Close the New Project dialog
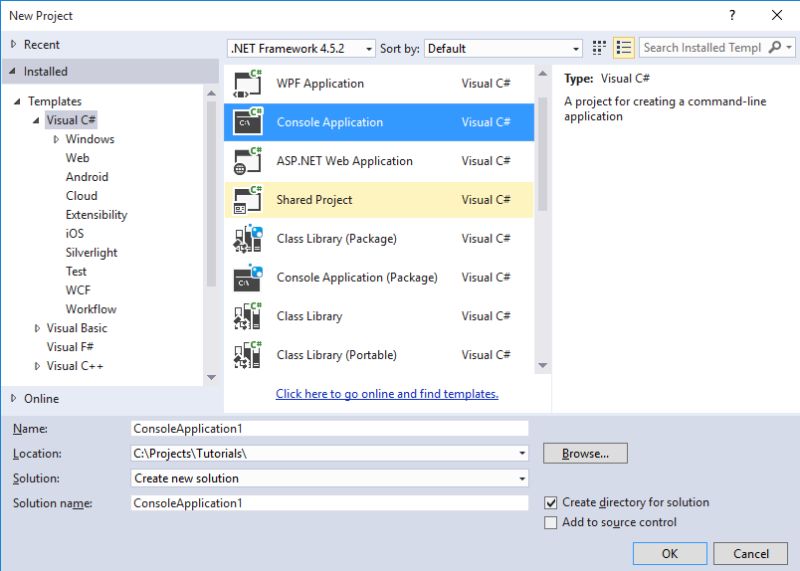This screenshot has width=800, height=571. click(x=777, y=15)
